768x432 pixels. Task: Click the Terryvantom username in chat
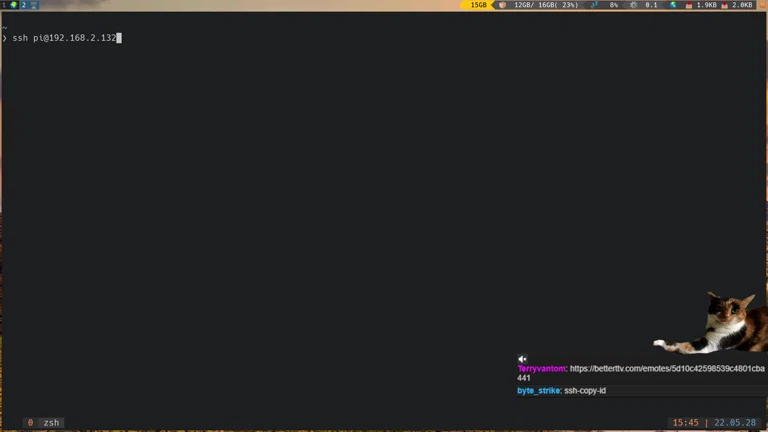point(541,369)
